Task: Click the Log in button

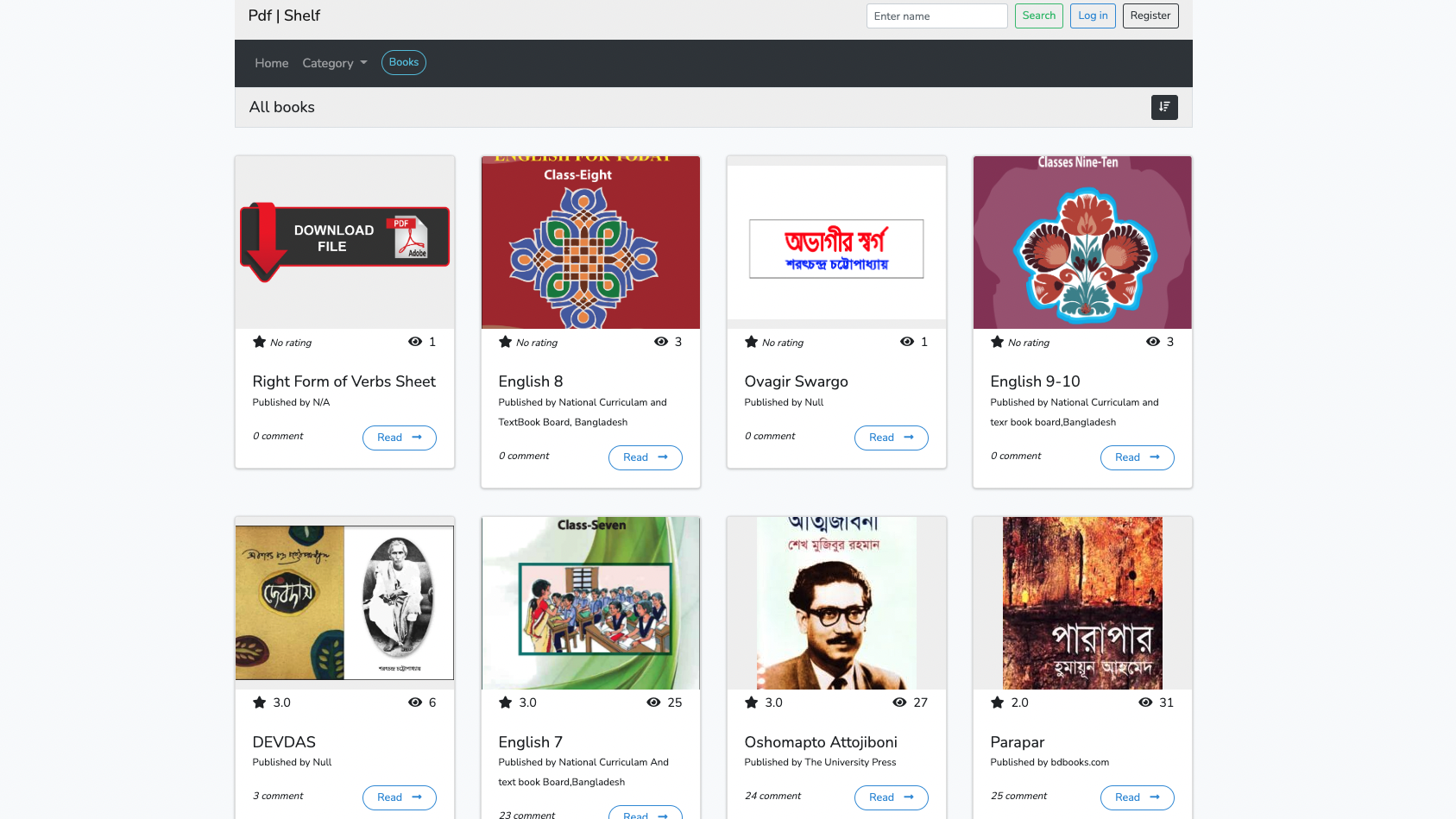Action: 1093,16
